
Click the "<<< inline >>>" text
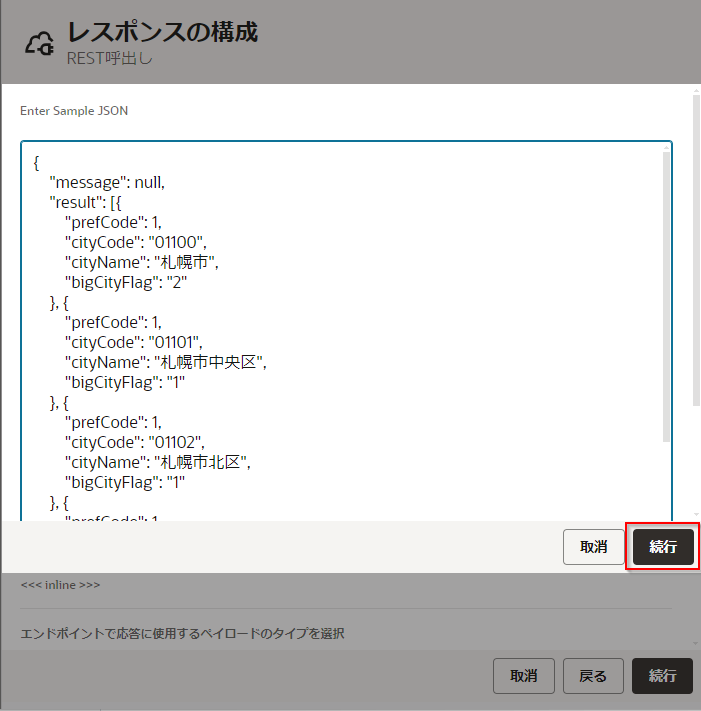pyautogui.click(x=61, y=584)
